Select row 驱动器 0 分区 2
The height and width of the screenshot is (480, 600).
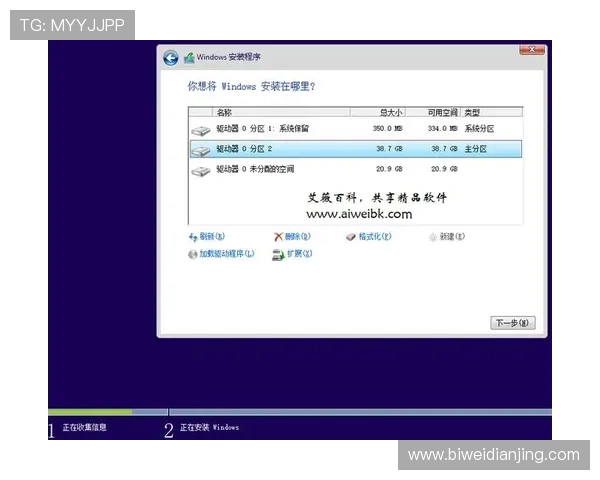[x=355, y=149]
